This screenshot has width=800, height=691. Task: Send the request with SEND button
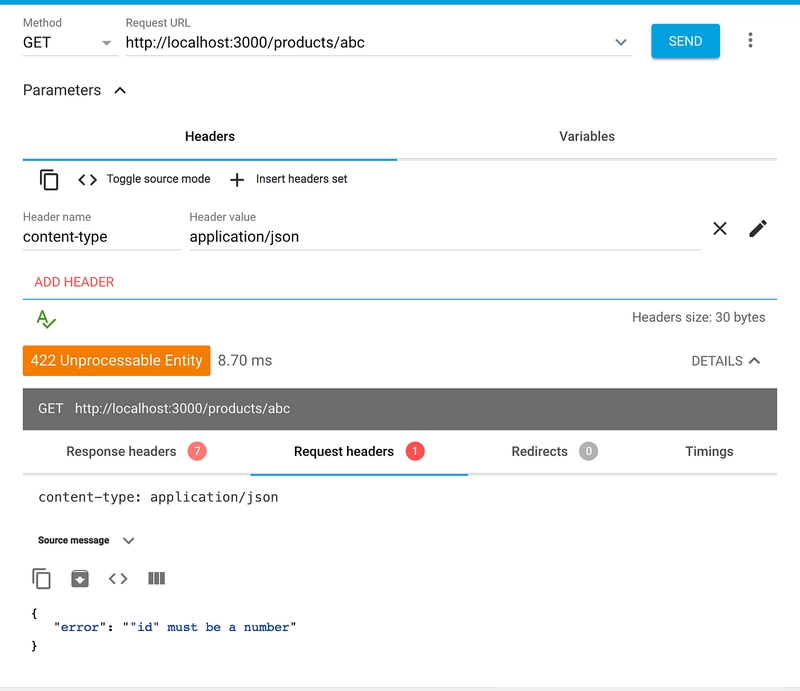click(x=685, y=41)
